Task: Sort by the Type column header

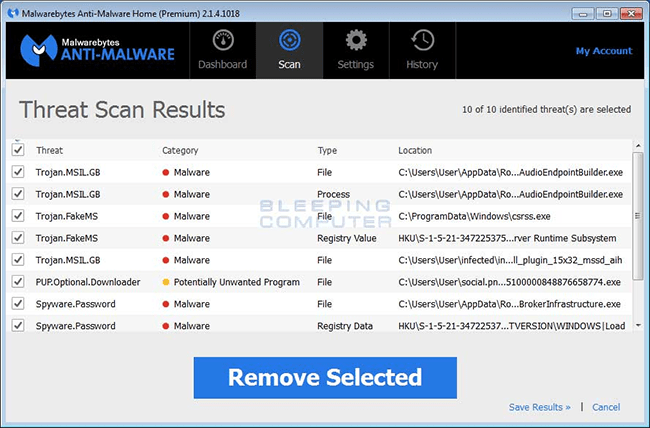Action: 327,151
